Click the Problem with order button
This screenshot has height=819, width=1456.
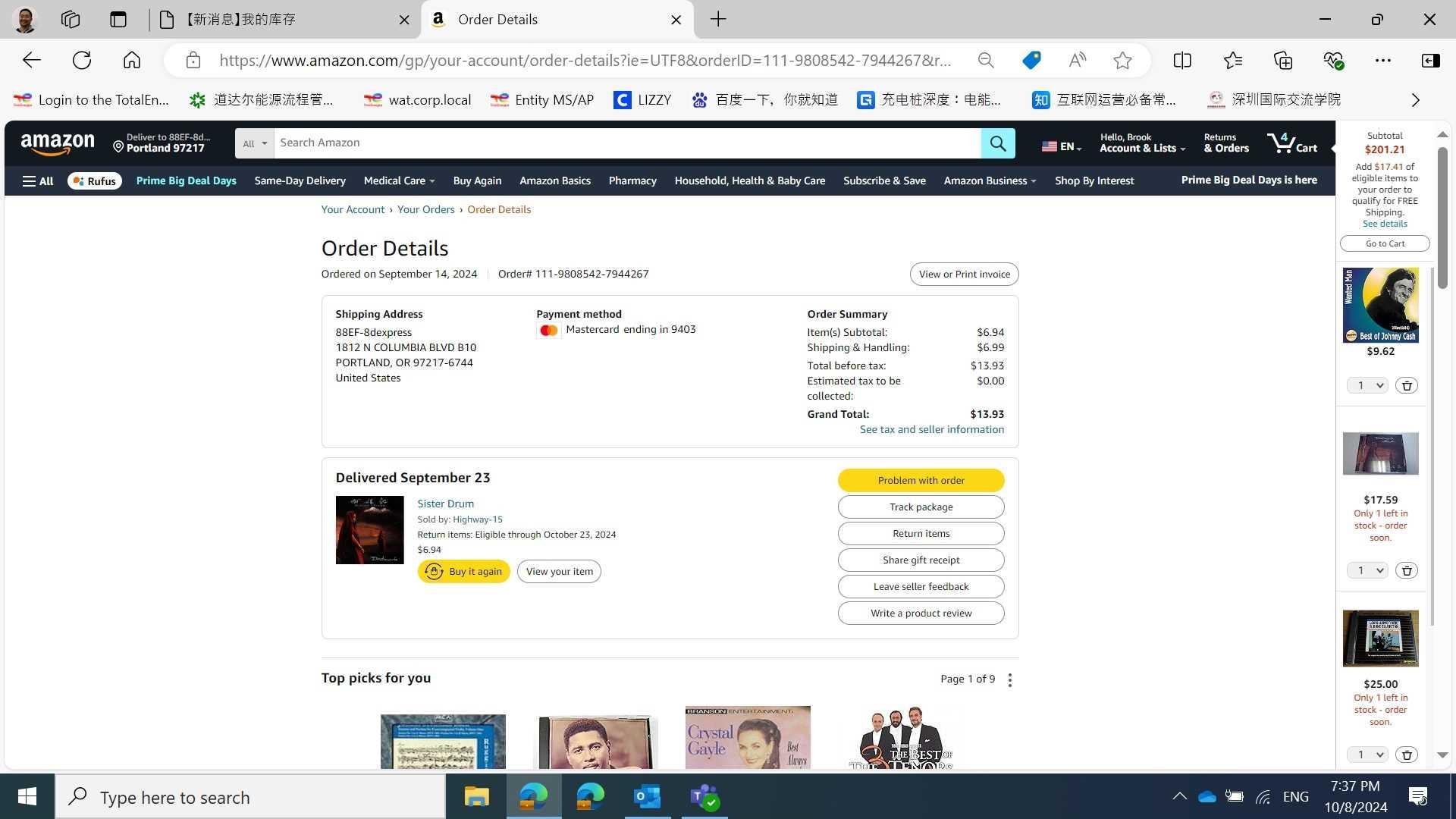(921, 481)
